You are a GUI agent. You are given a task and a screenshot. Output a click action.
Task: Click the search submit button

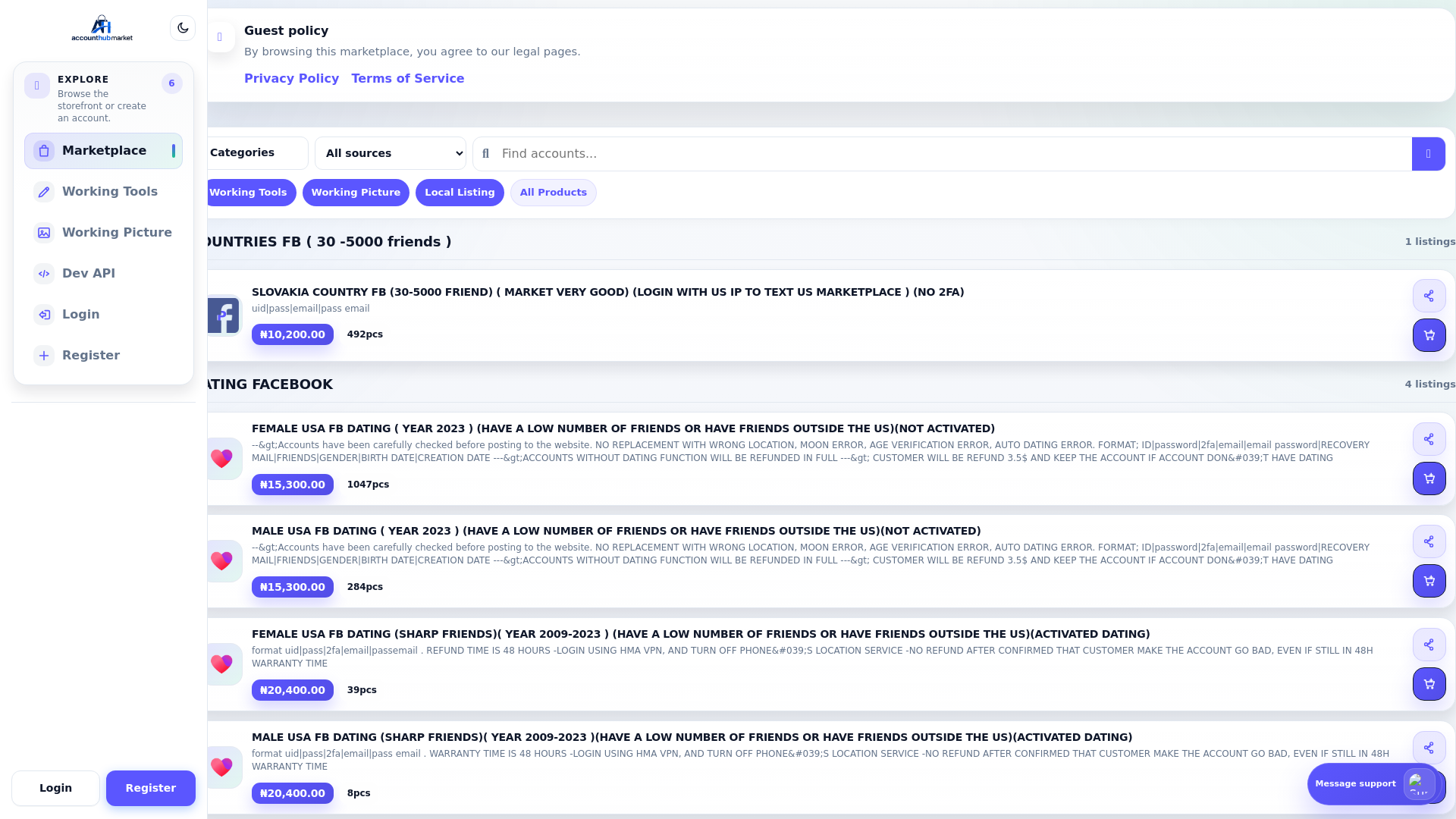pyautogui.click(x=1429, y=154)
